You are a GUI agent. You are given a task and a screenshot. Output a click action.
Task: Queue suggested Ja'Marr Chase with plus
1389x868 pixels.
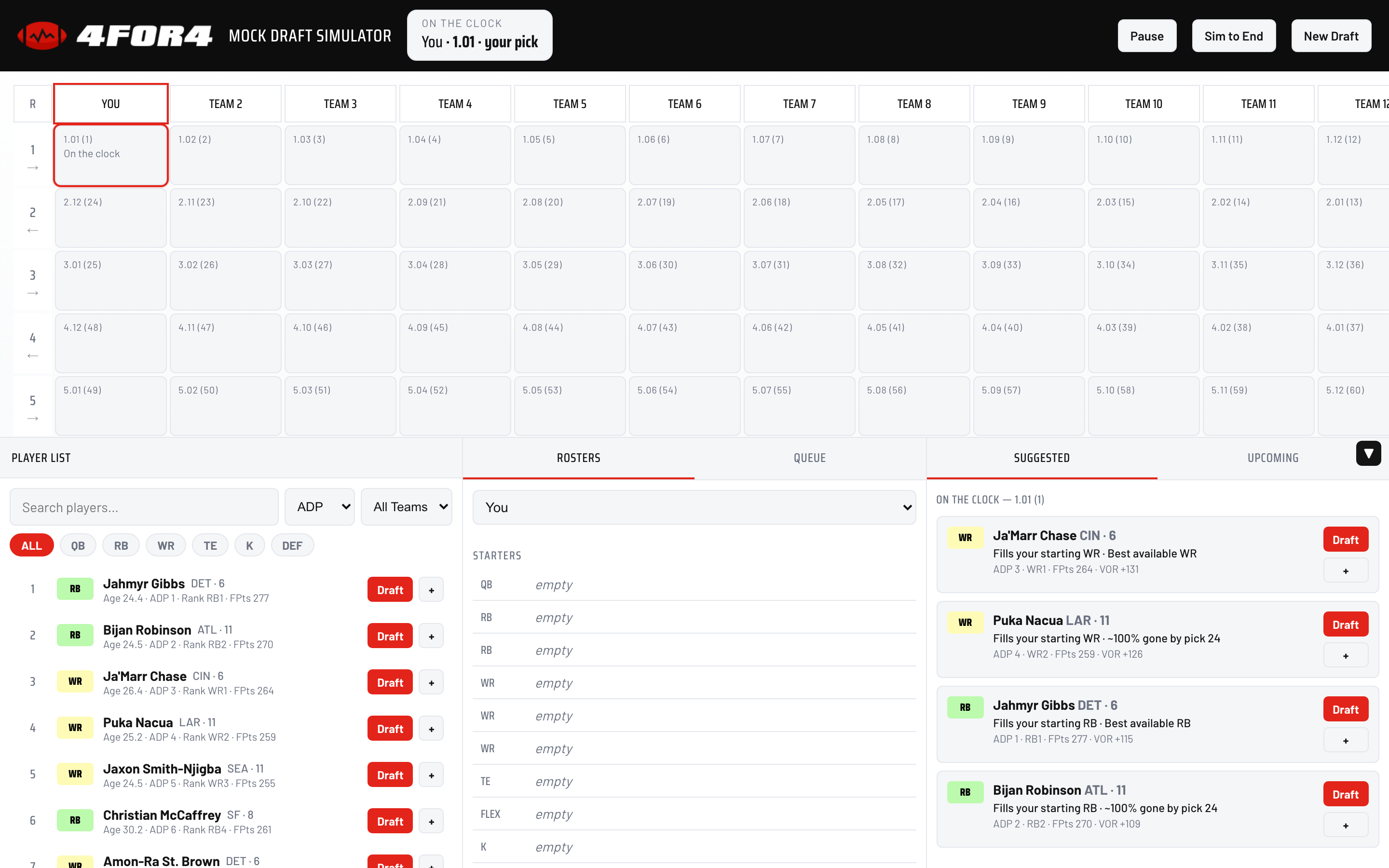[x=1346, y=570]
